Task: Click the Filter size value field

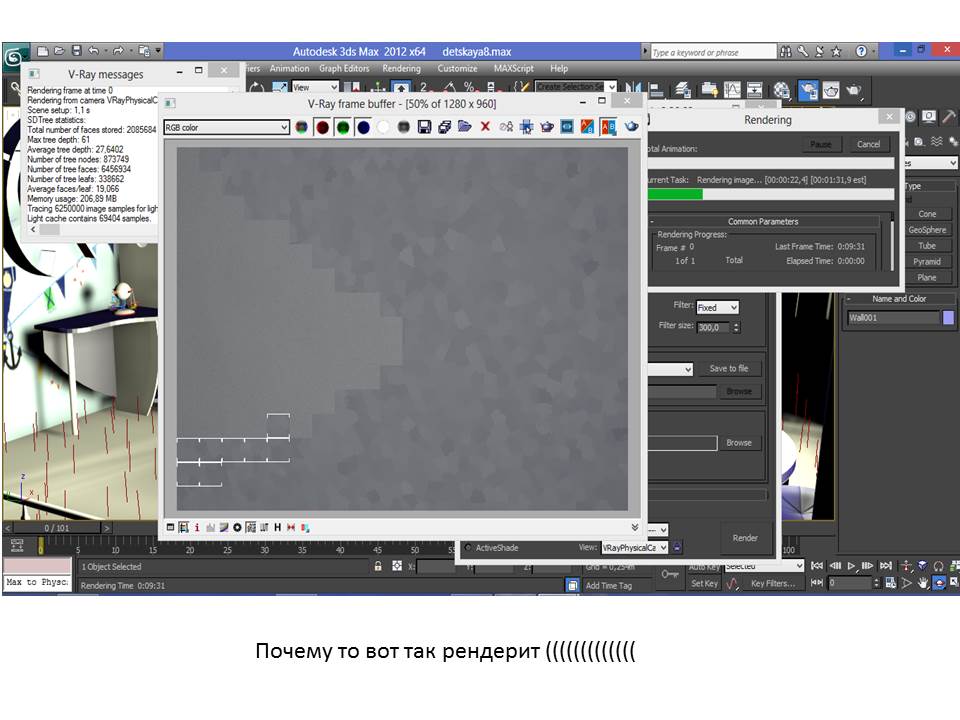Action: pos(713,327)
